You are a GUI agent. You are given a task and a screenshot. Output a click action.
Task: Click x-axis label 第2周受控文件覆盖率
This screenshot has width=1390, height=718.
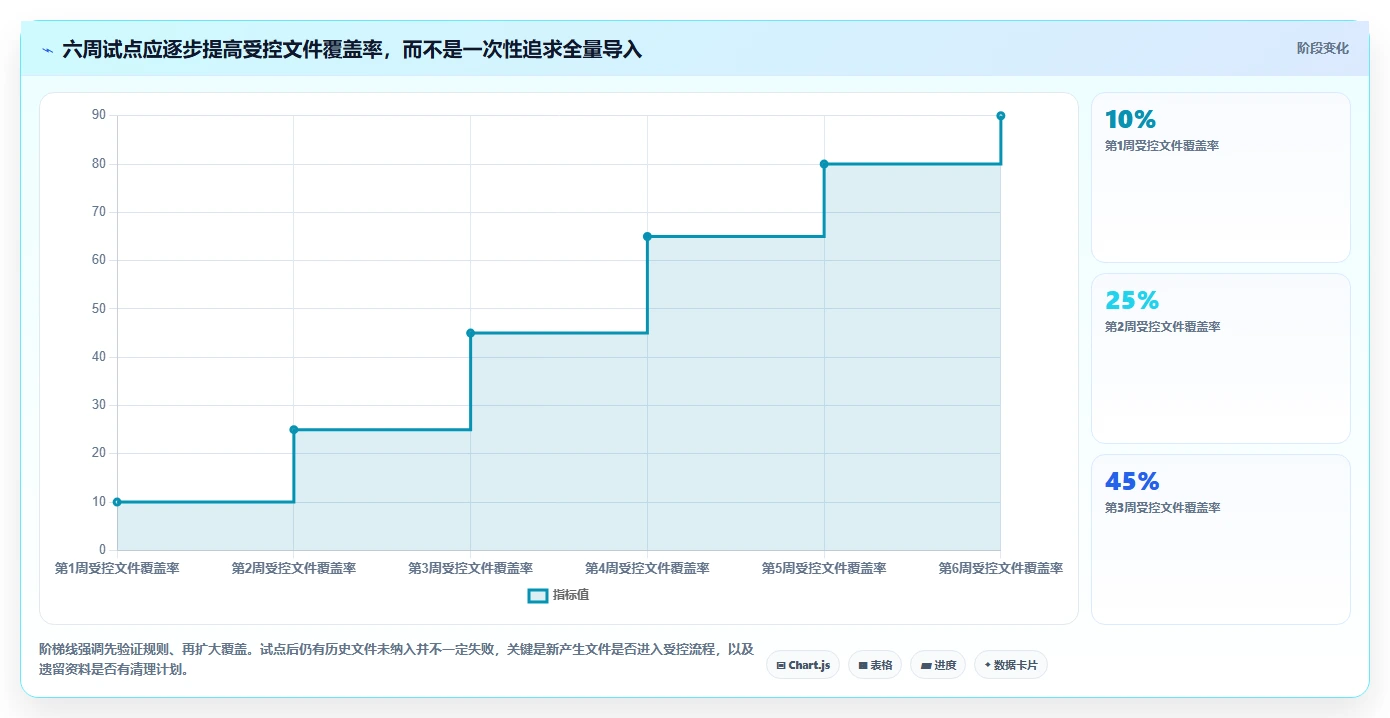click(x=294, y=569)
